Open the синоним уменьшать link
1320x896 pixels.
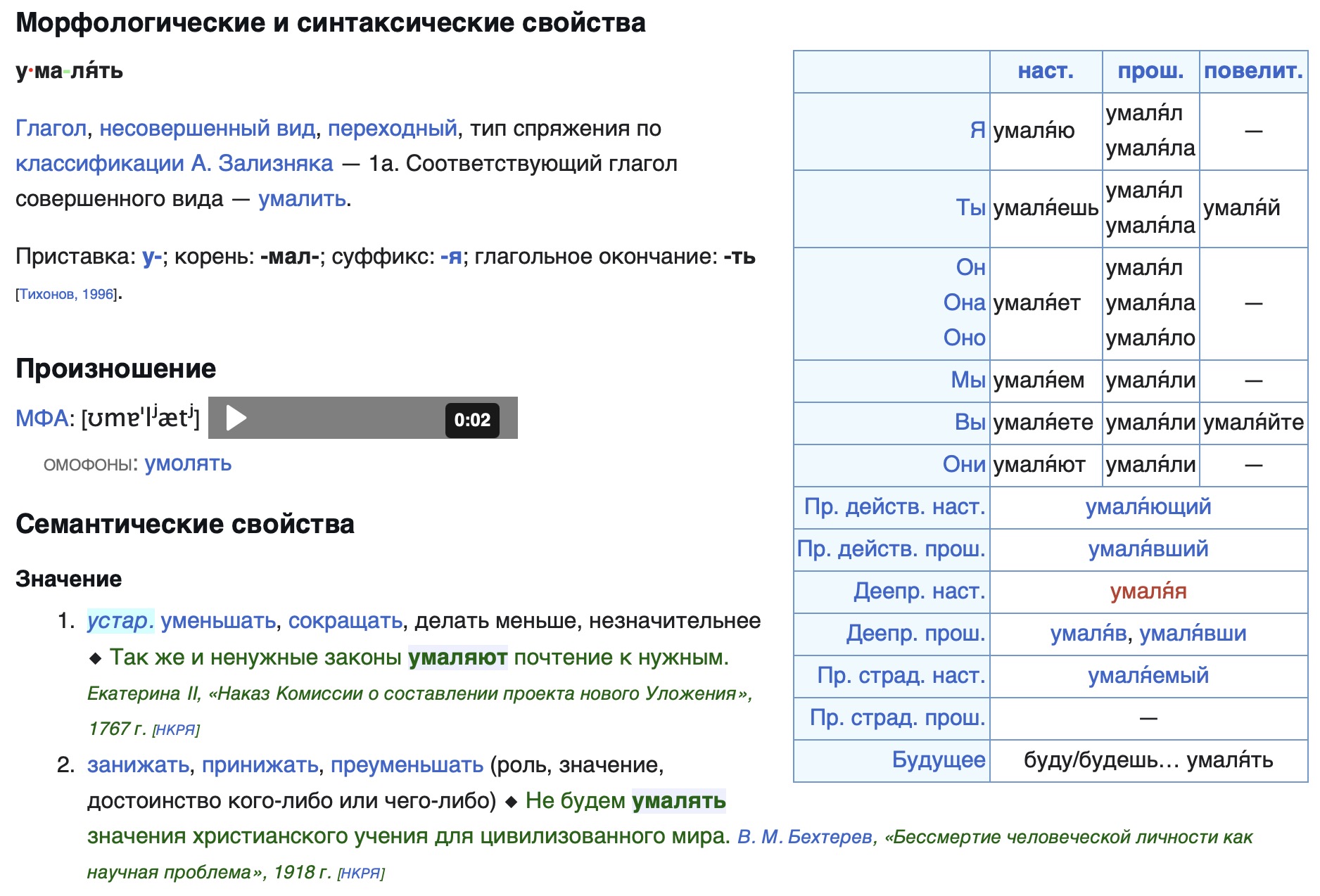pos(218,621)
